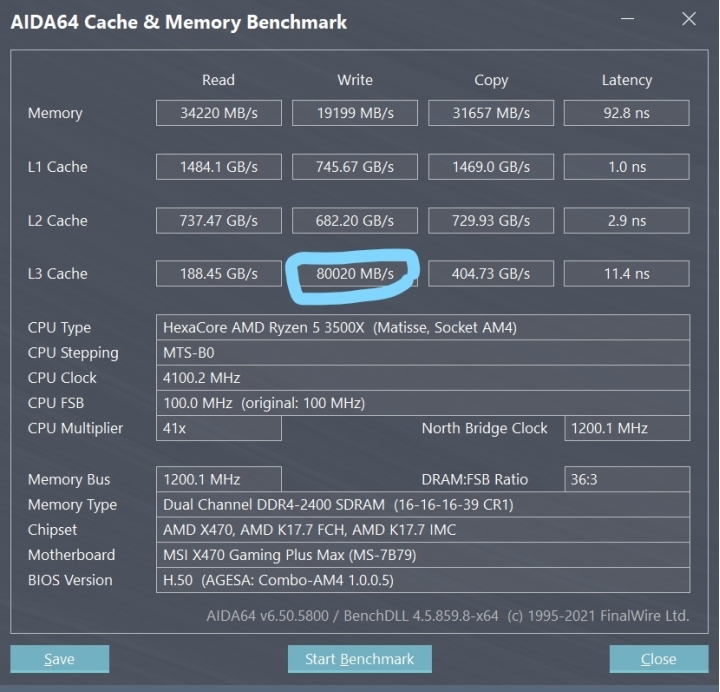Click the L2 Cache row label
720x692 pixels.
point(57,220)
